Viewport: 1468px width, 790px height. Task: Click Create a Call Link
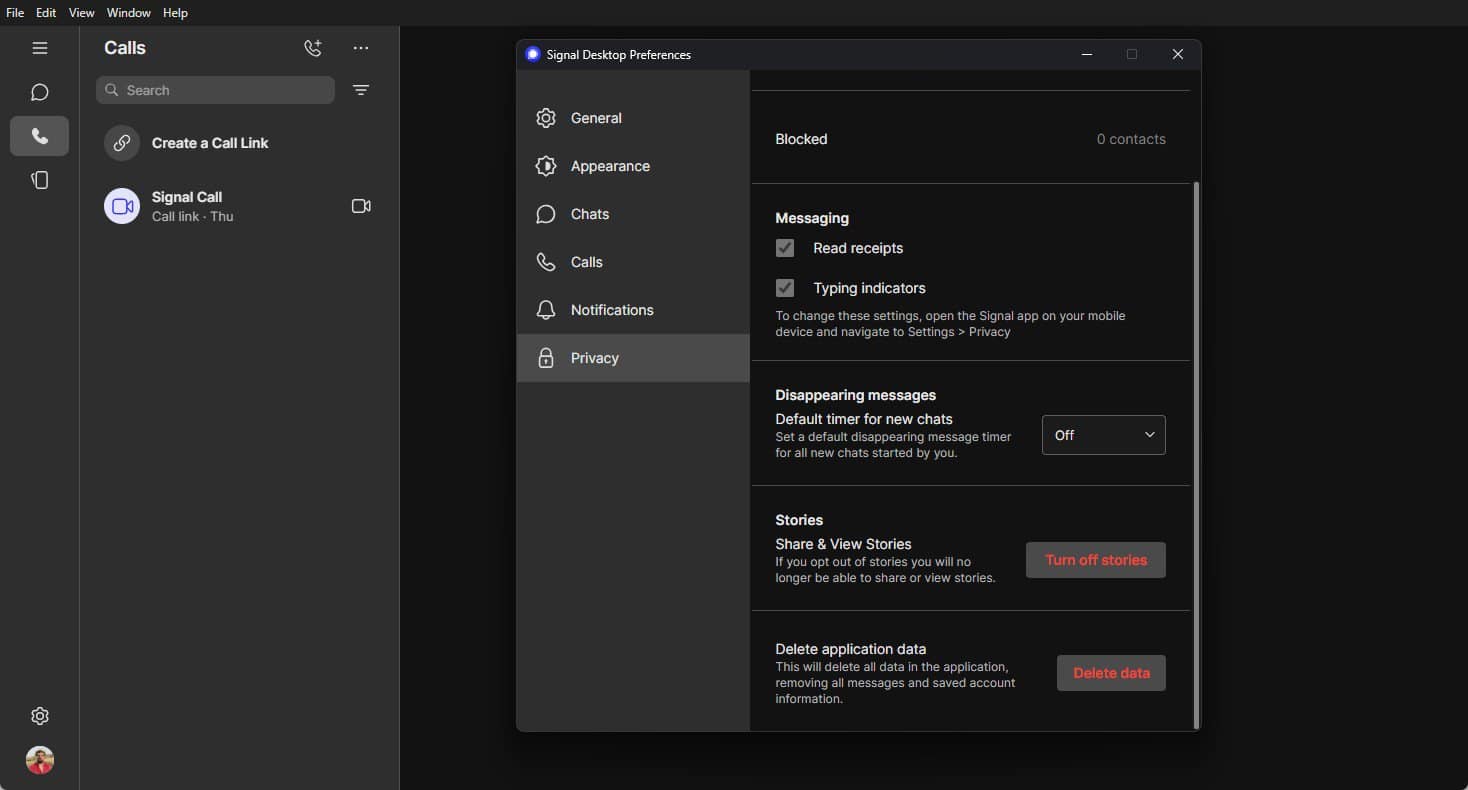coord(239,143)
